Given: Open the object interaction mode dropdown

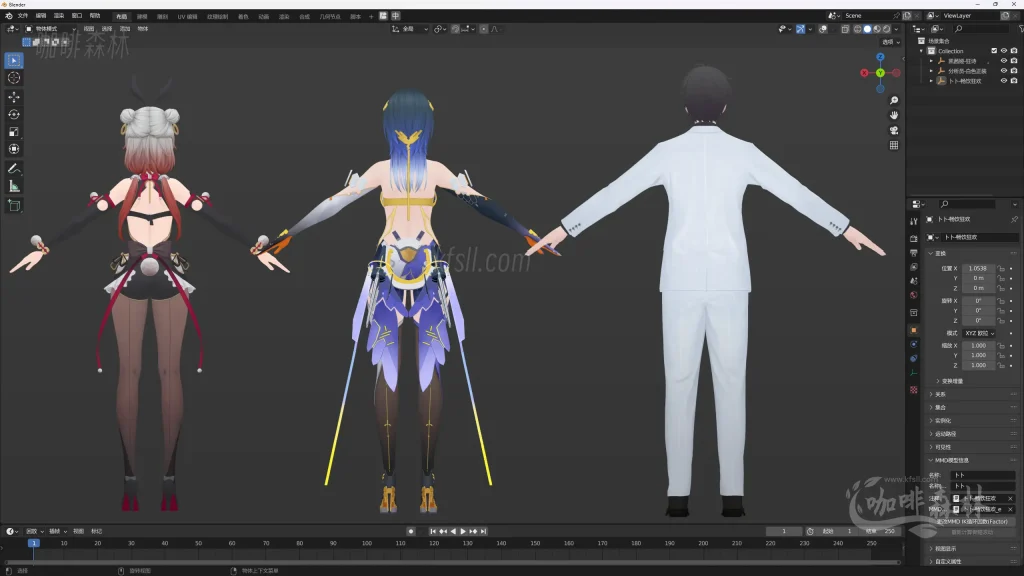Looking at the screenshot, I should pos(50,29).
